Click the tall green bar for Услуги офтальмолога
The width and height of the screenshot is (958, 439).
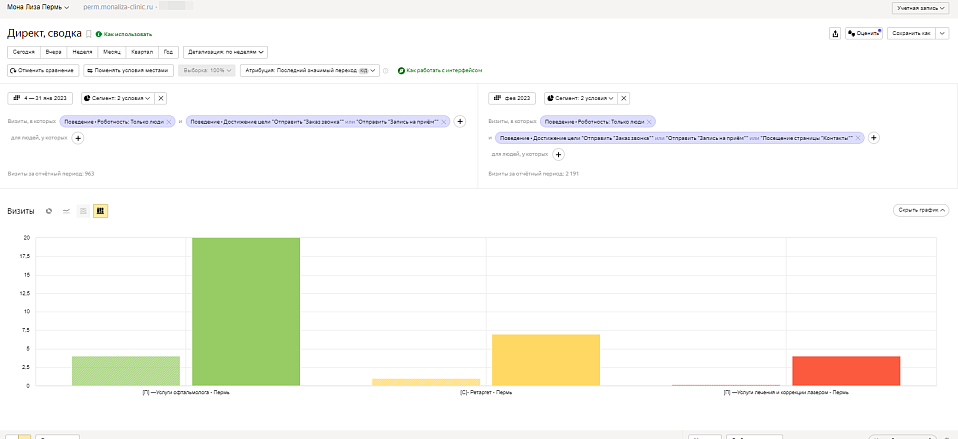246,311
